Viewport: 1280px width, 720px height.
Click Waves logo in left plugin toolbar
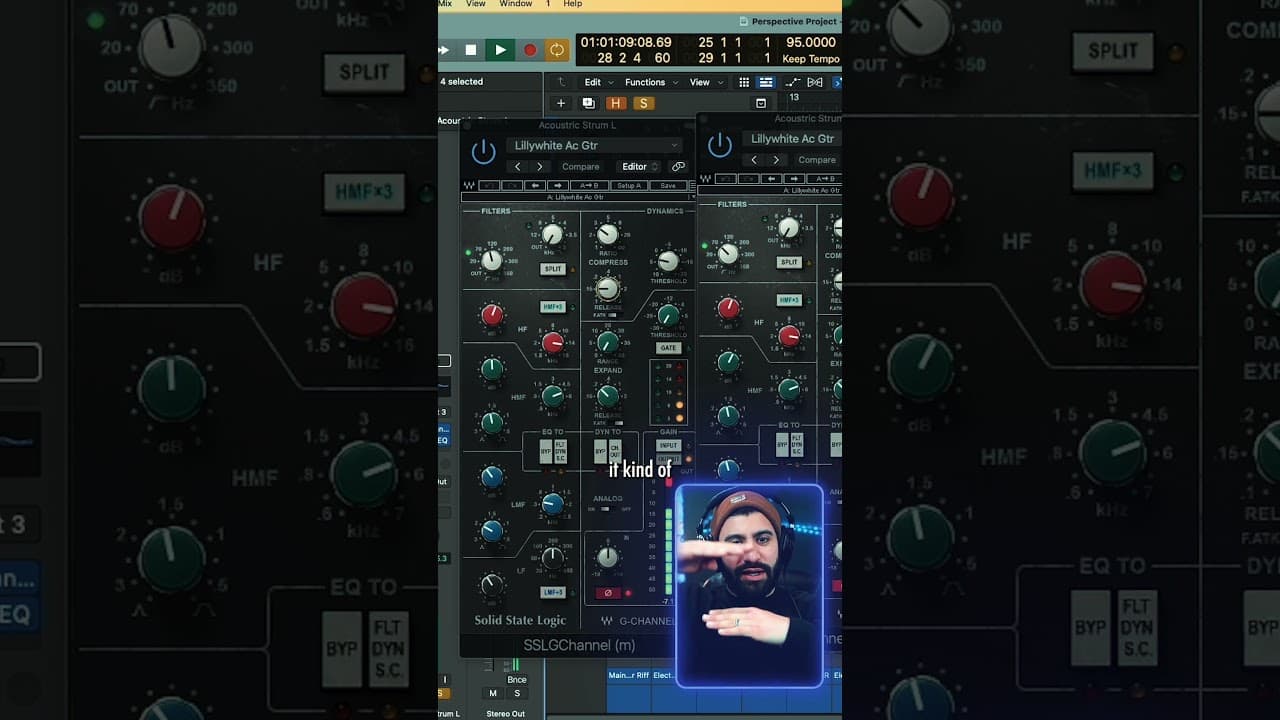coord(468,186)
